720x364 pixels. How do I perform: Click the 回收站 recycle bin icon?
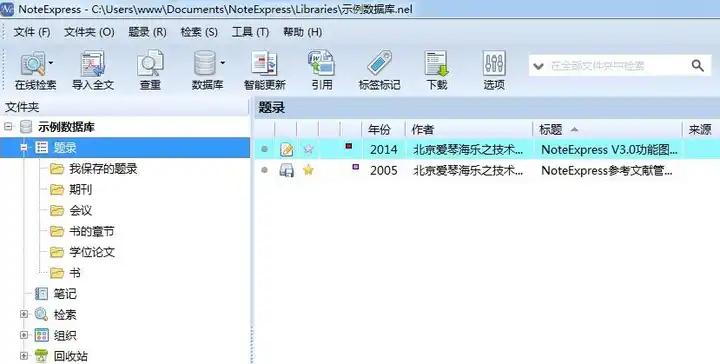pos(41,356)
